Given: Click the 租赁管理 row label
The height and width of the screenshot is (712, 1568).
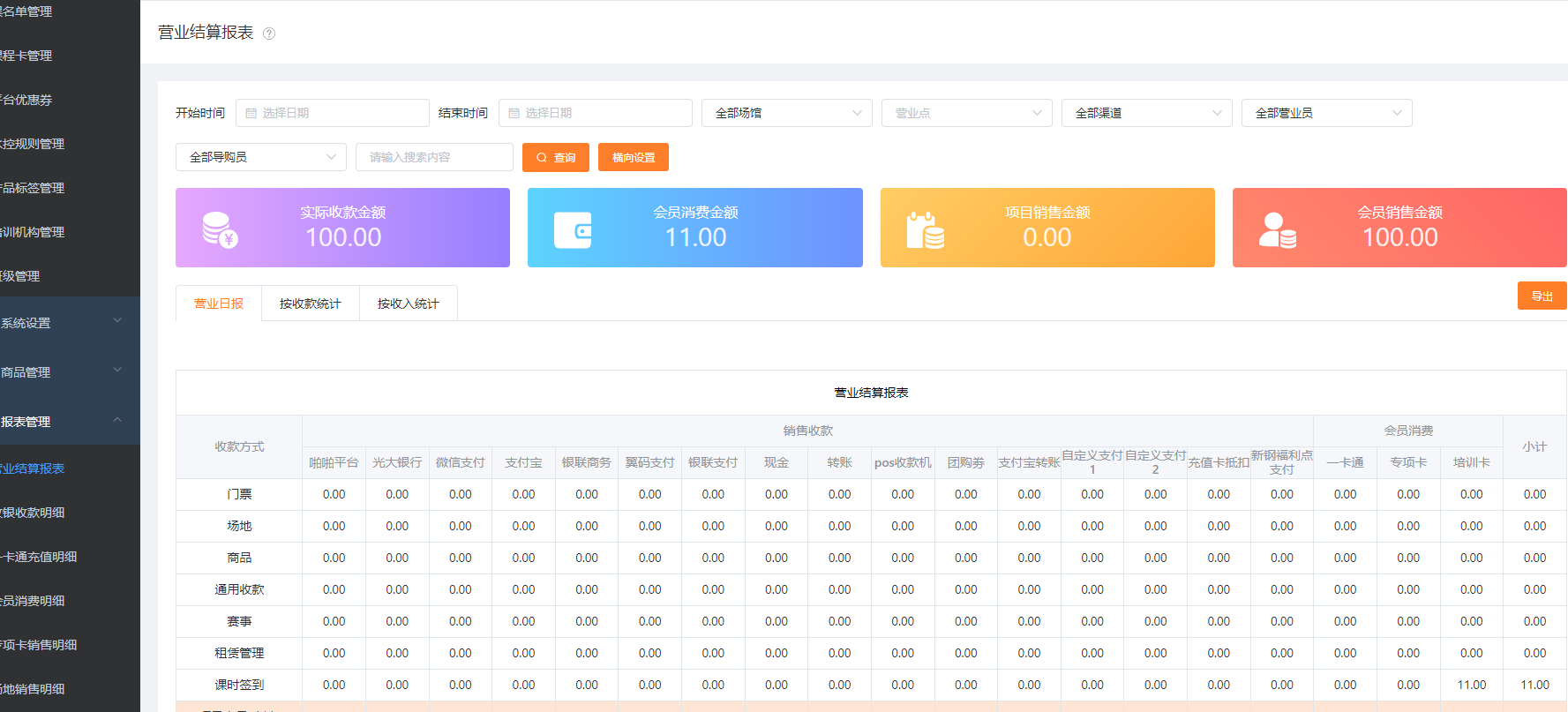Looking at the screenshot, I should coord(239,653).
